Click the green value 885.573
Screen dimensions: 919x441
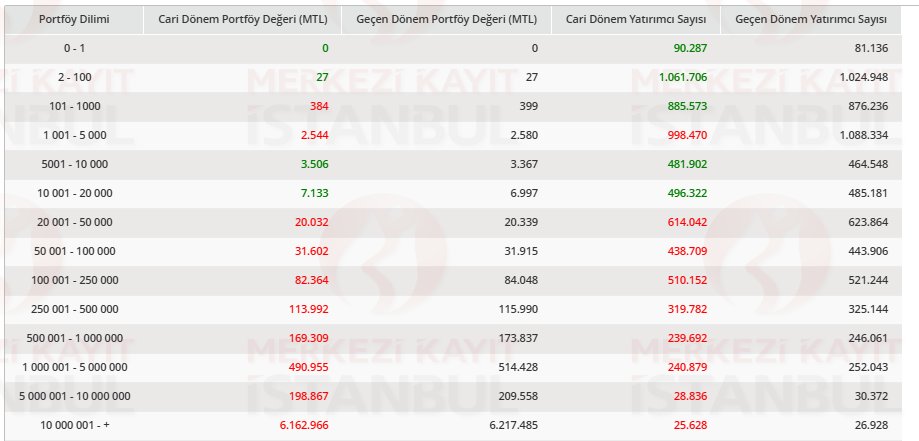click(687, 106)
